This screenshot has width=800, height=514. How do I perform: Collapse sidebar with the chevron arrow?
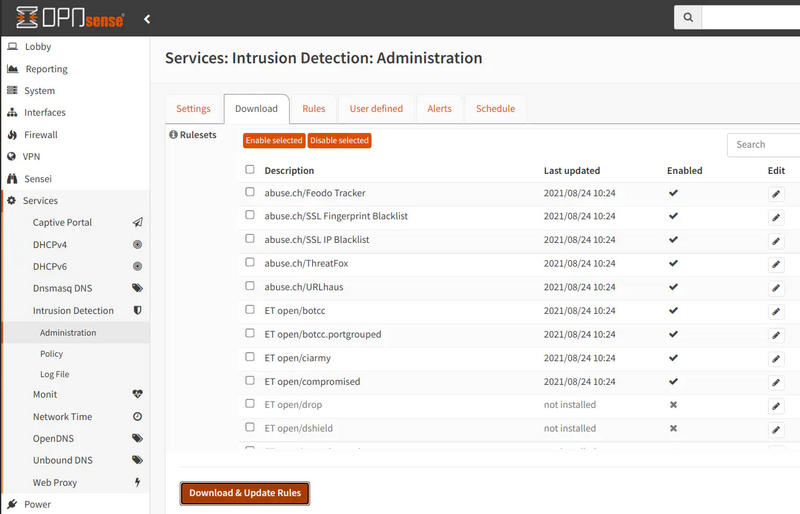click(x=147, y=19)
